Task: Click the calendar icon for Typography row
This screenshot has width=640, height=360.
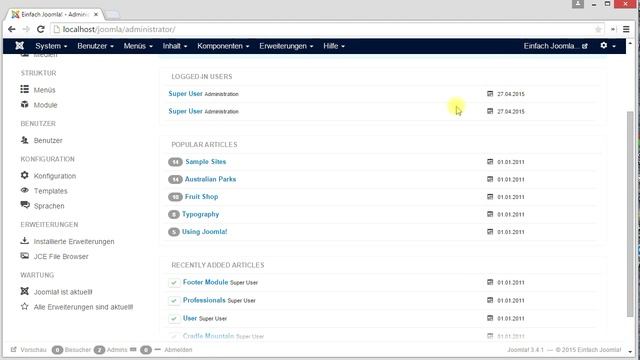Action: point(490,214)
